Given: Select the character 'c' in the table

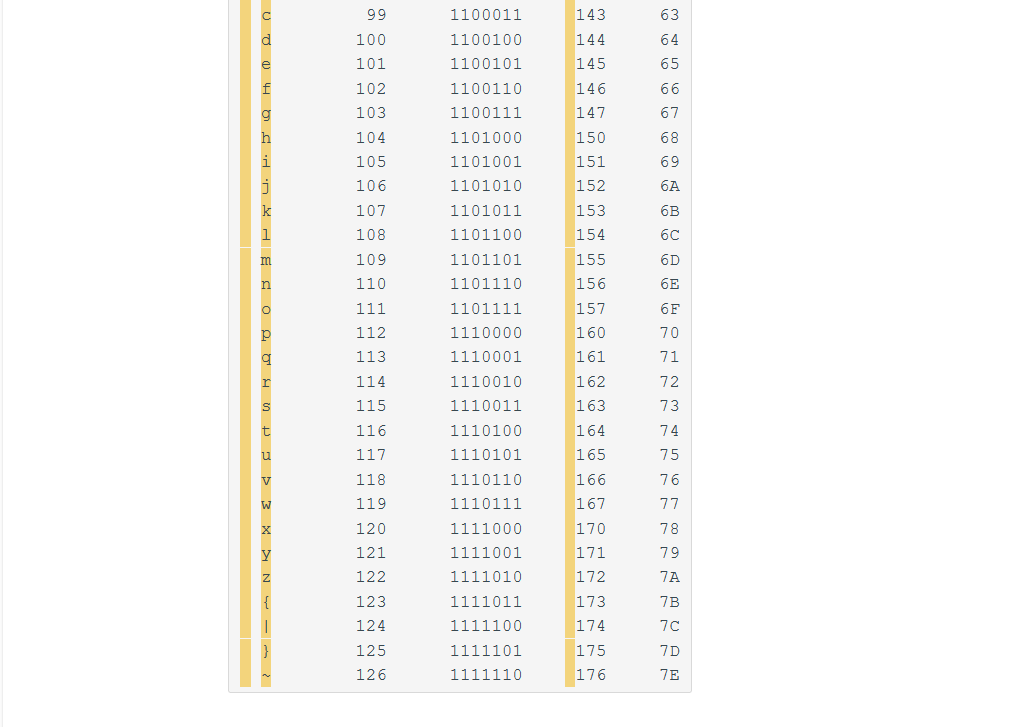Looking at the screenshot, I should point(265,14).
